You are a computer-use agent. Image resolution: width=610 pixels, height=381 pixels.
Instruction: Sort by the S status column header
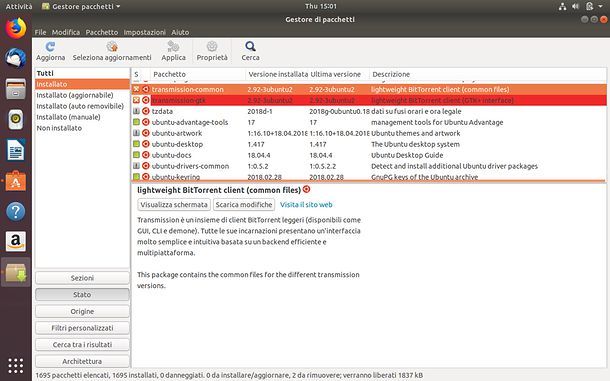140,74
